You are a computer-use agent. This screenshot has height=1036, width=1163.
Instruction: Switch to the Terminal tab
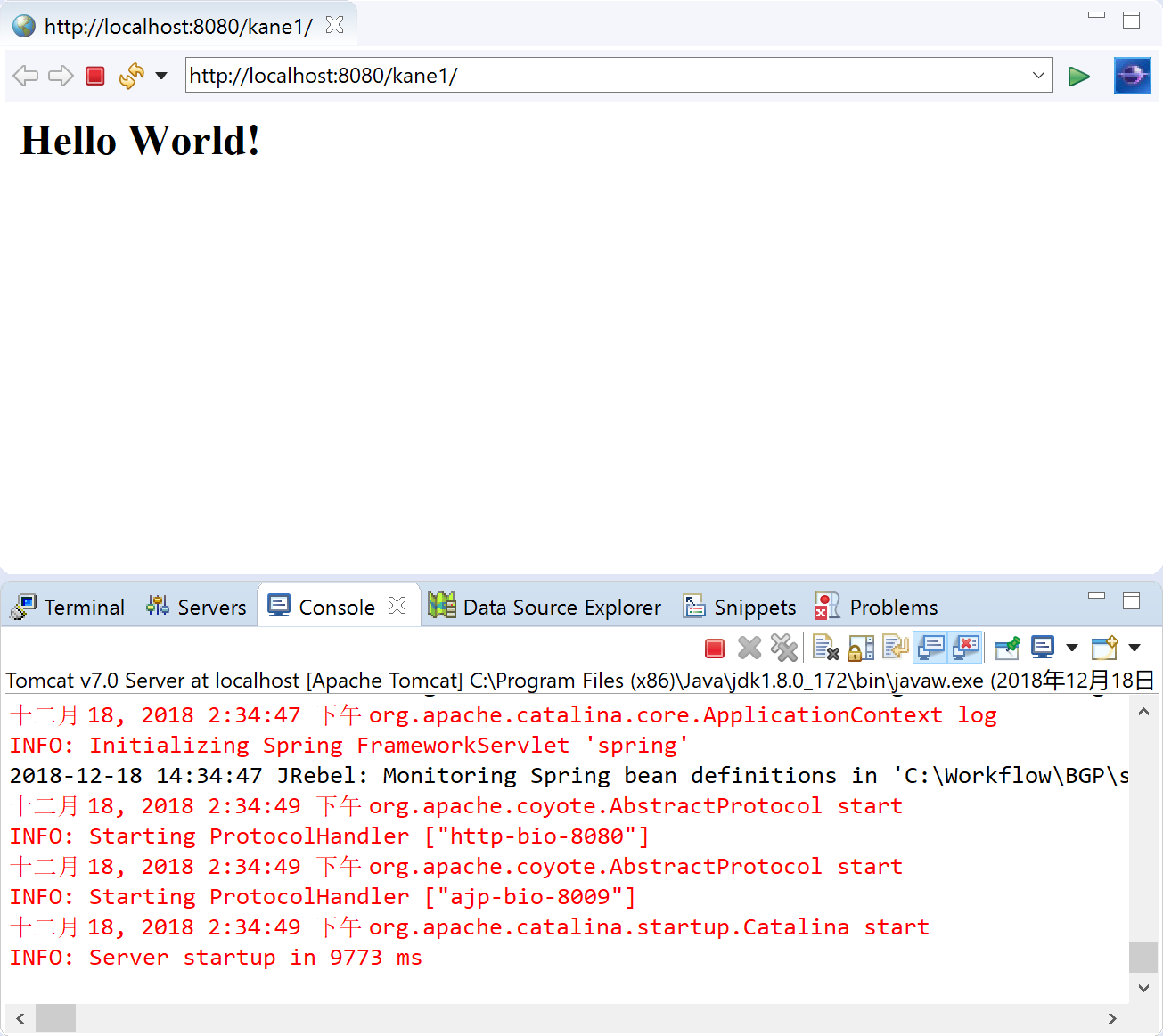68,608
